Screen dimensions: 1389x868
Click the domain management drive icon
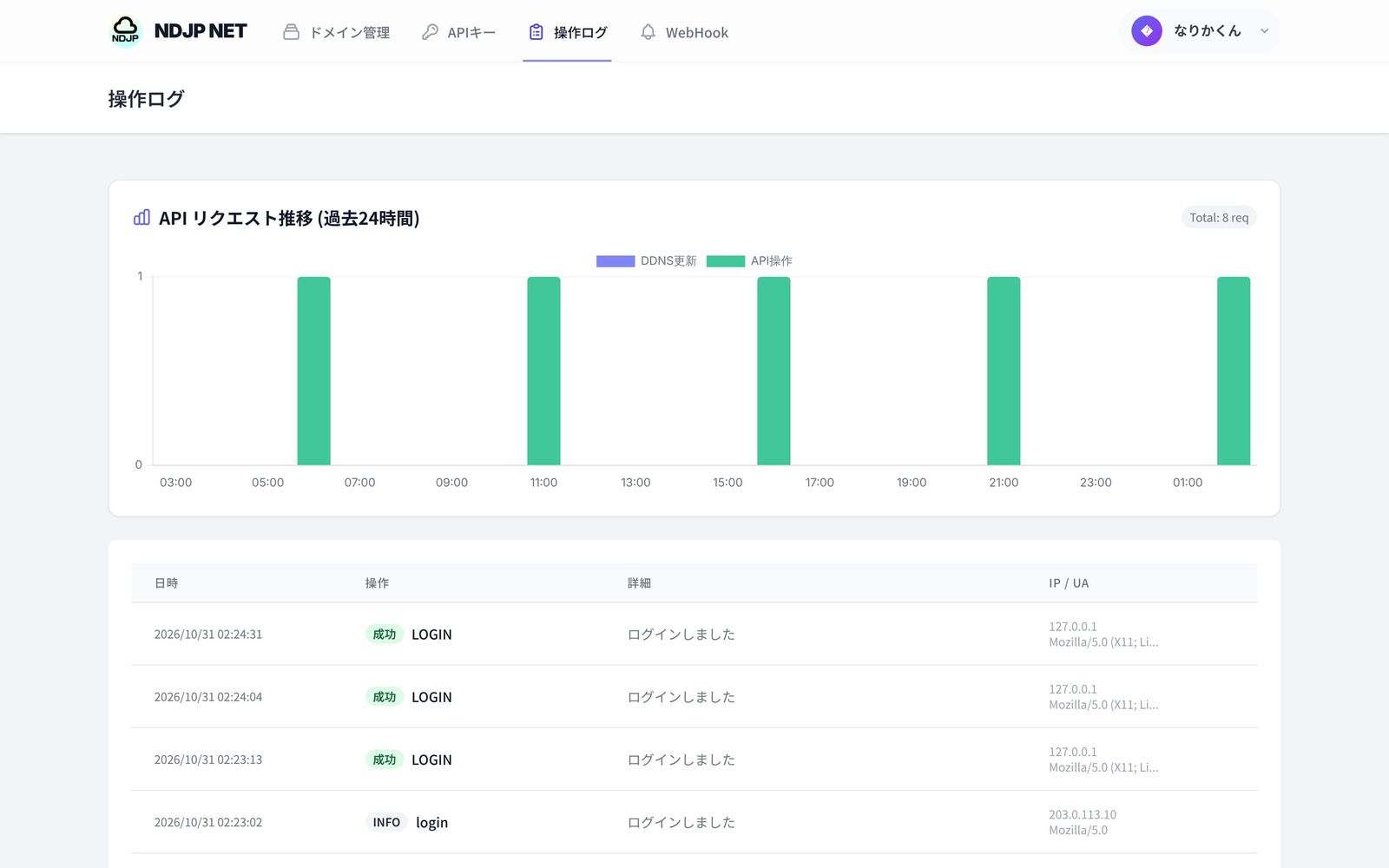click(x=292, y=32)
